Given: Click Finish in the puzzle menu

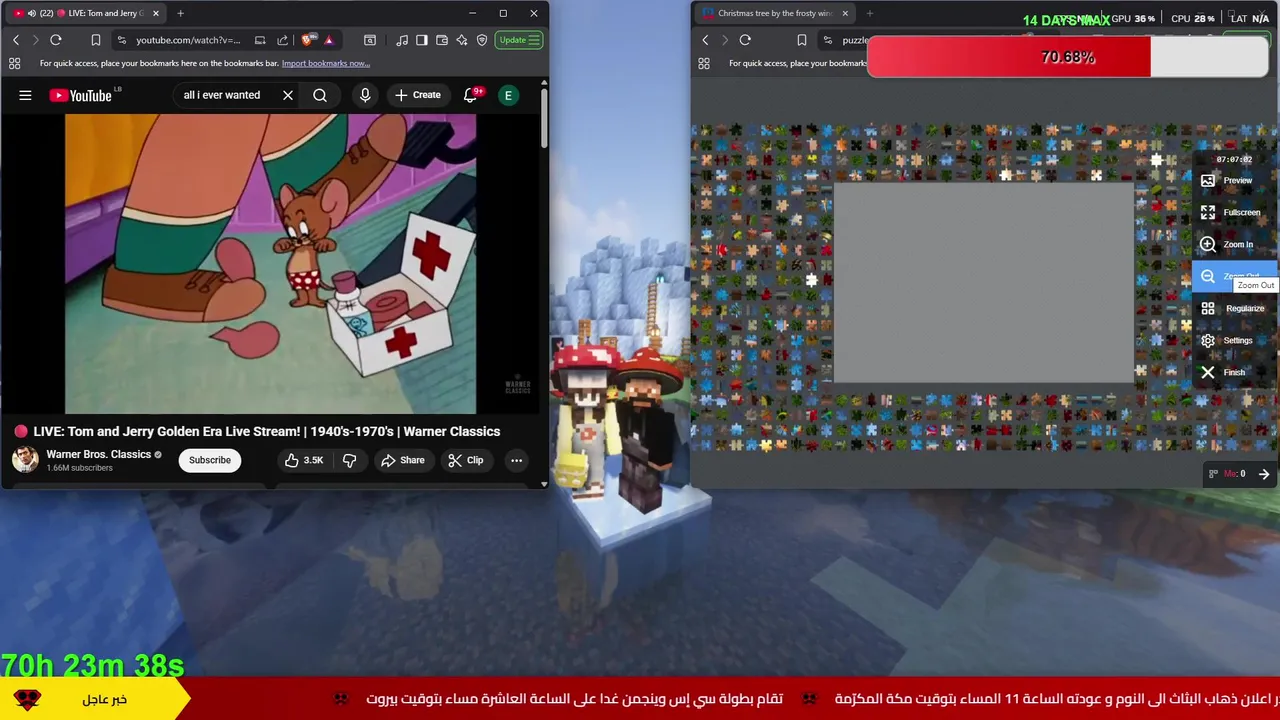Looking at the screenshot, I should coord(1235,372).
